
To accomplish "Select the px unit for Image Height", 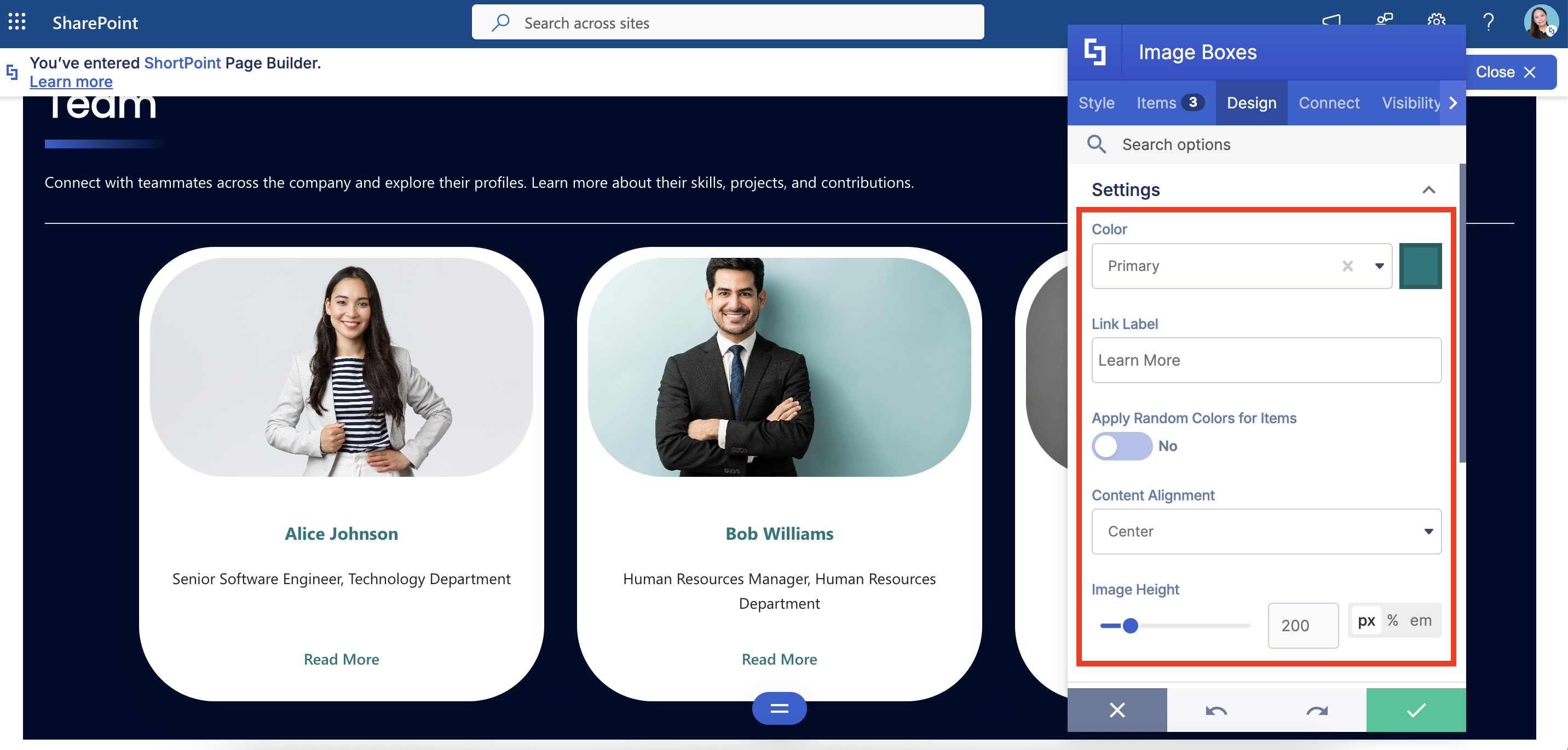I will pos(1366,620).
